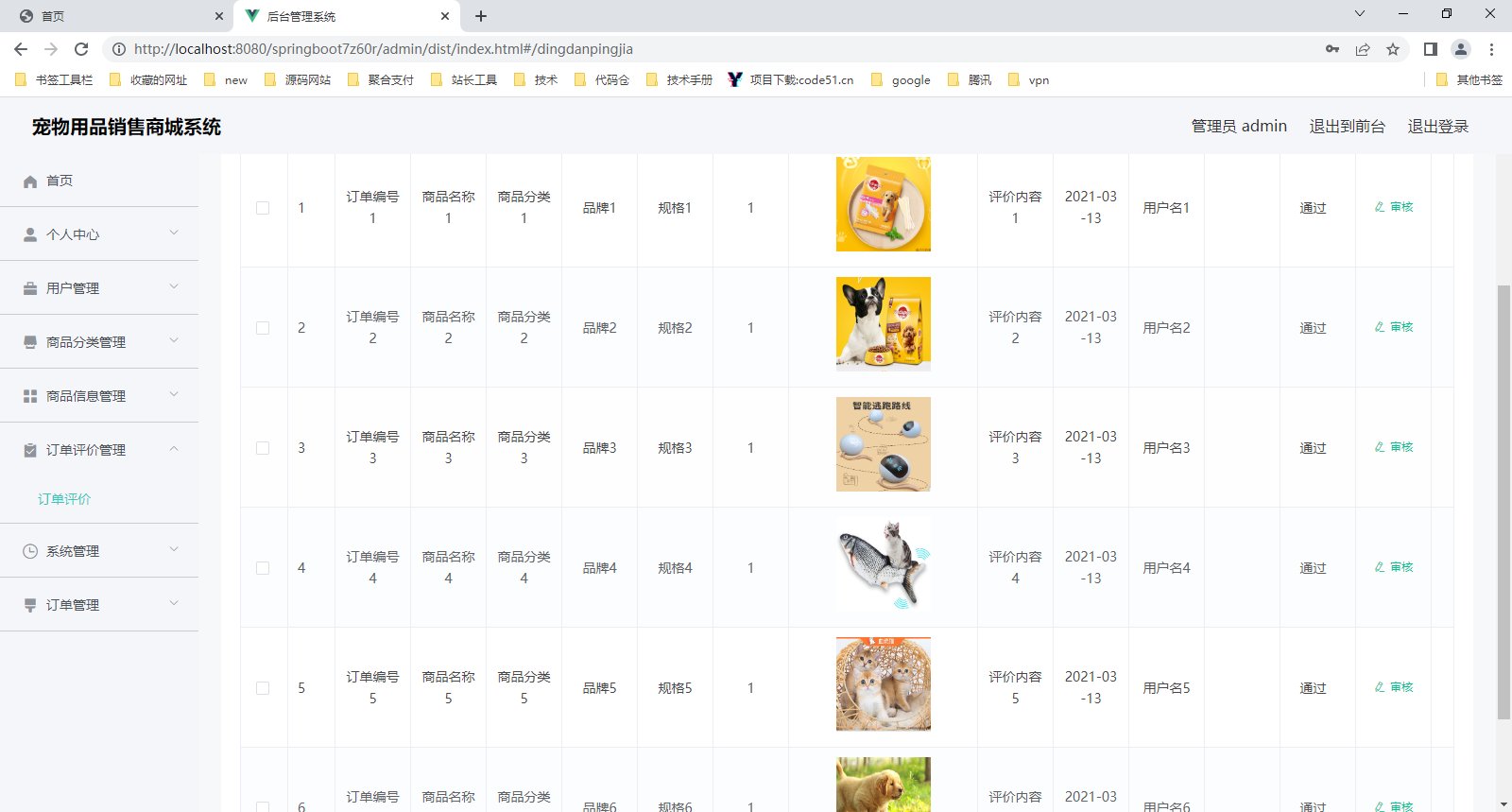Click the scrollbar down arrow
This screenshot has height=812, width=1512.
tap(1503, 804)
